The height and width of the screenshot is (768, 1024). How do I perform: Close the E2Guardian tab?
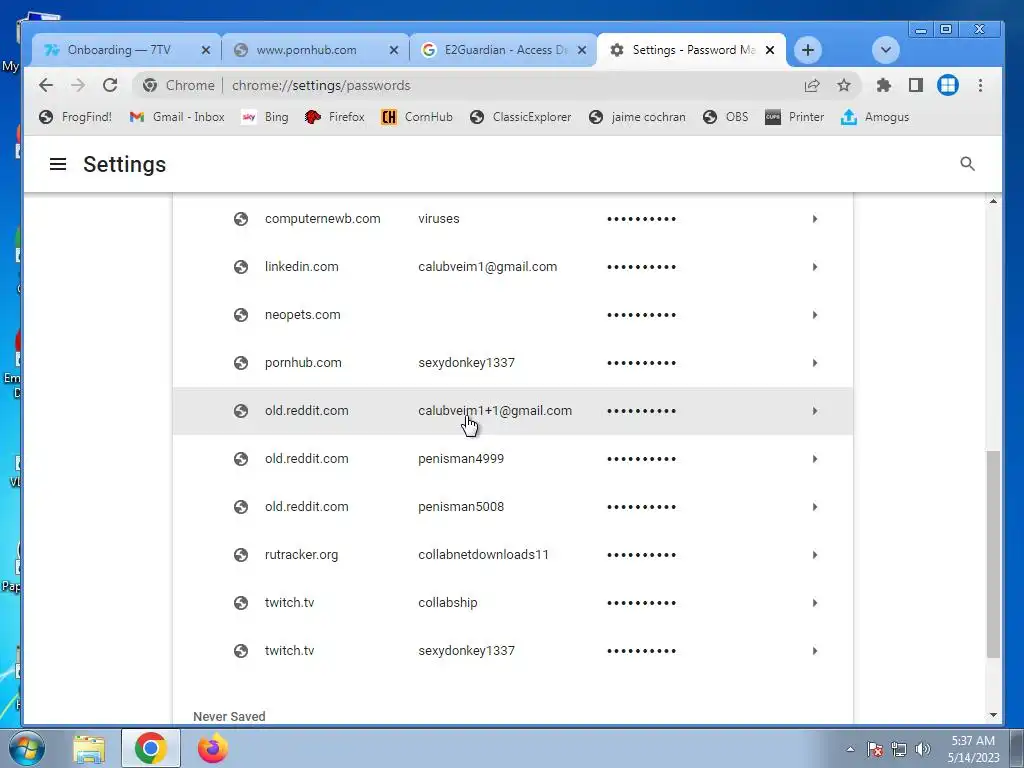point(582,50)
